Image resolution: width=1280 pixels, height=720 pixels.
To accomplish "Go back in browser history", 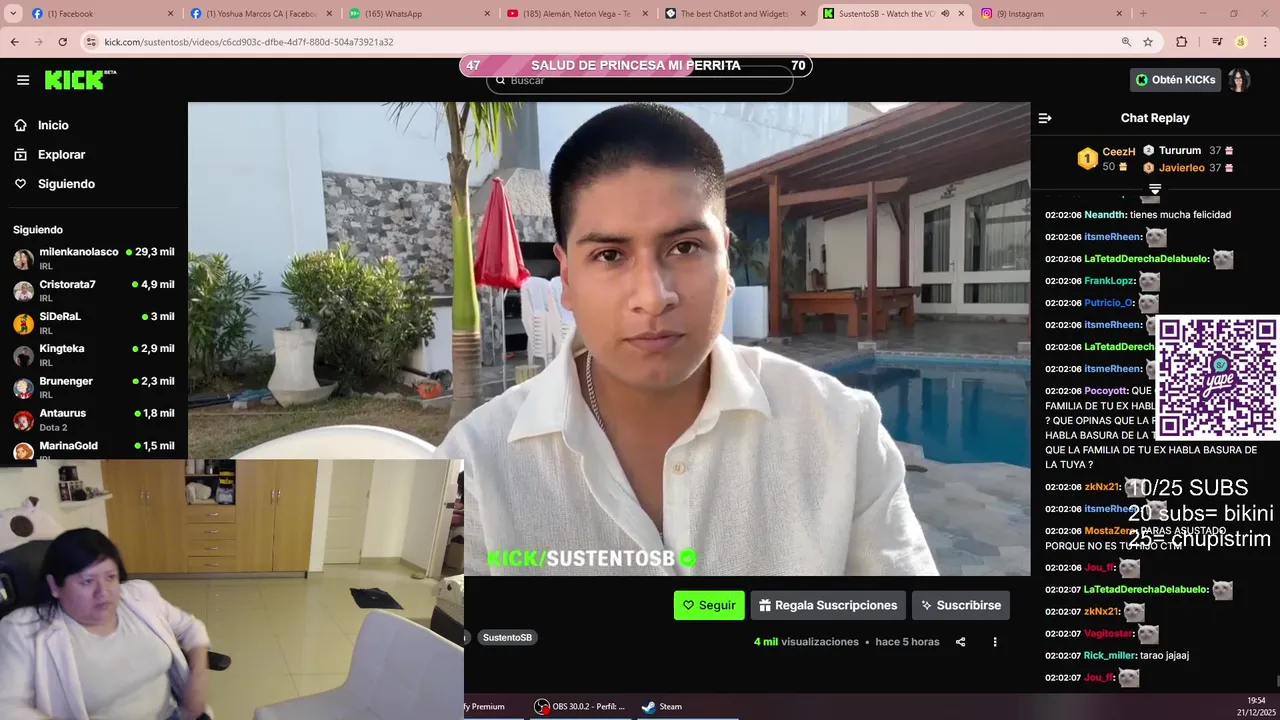I will (x=14, y=42).
